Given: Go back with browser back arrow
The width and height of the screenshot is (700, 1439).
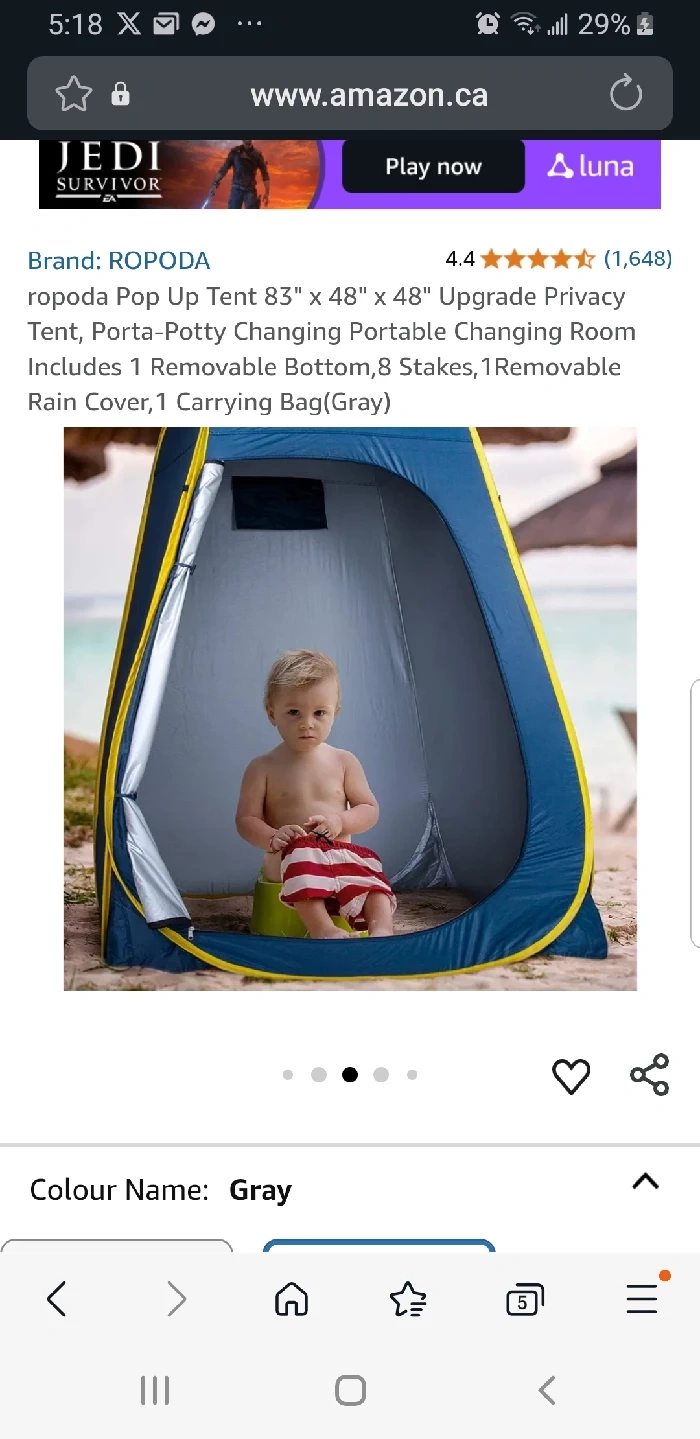Looking at the screenshot, I should [x=57, y=1299].
